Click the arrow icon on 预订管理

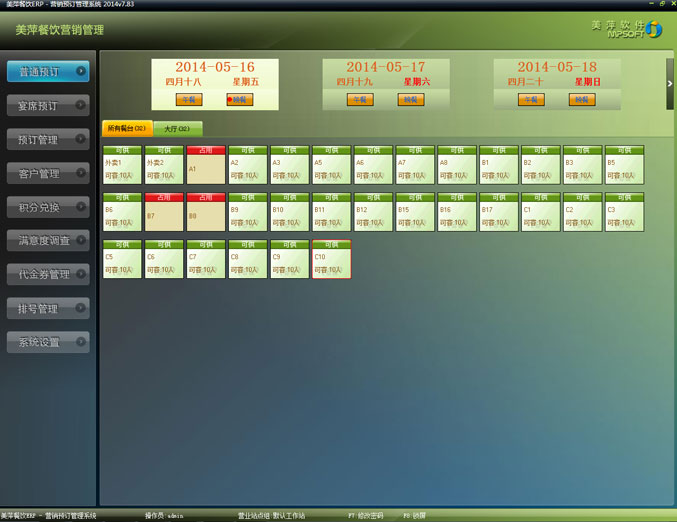81,140
